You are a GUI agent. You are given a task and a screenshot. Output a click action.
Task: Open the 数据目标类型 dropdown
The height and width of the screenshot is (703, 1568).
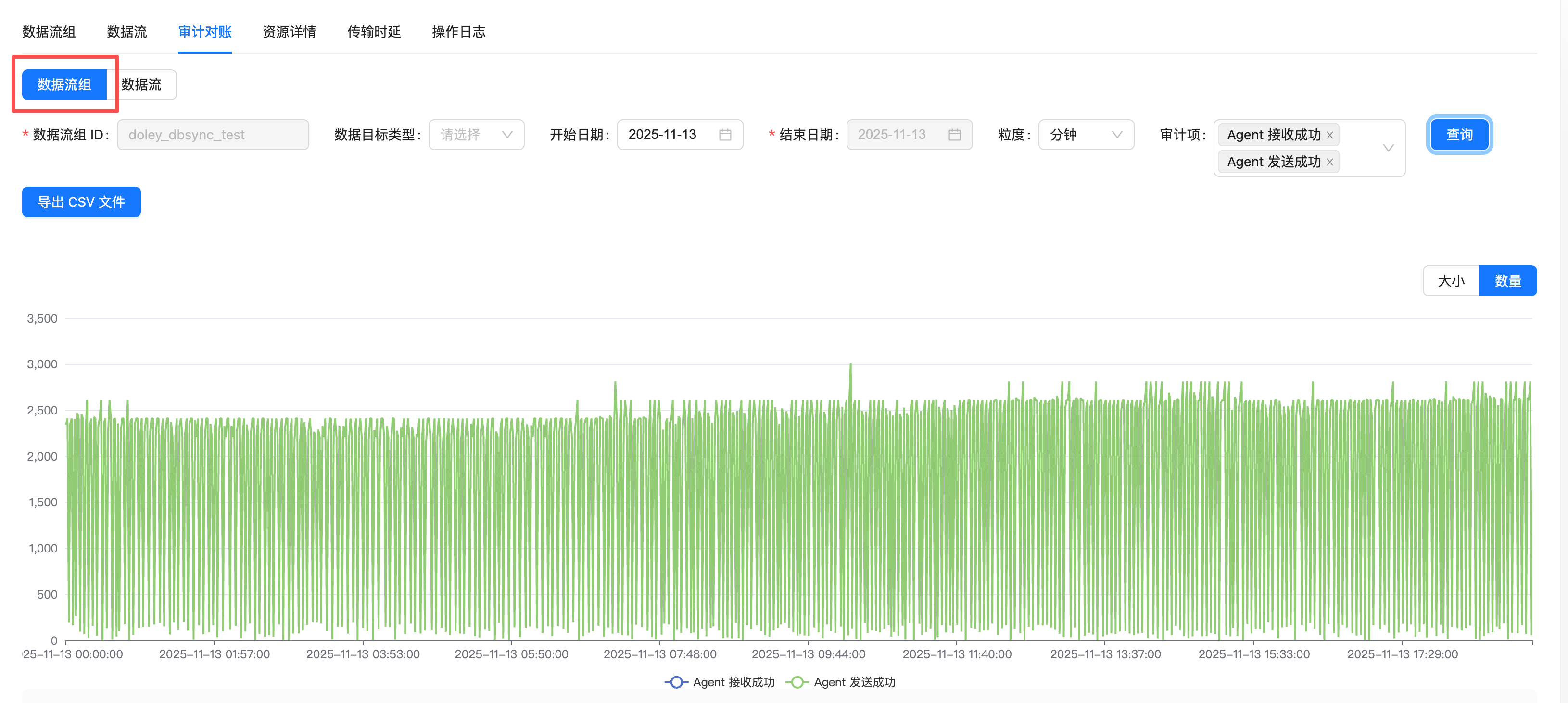tap(476, 135)
